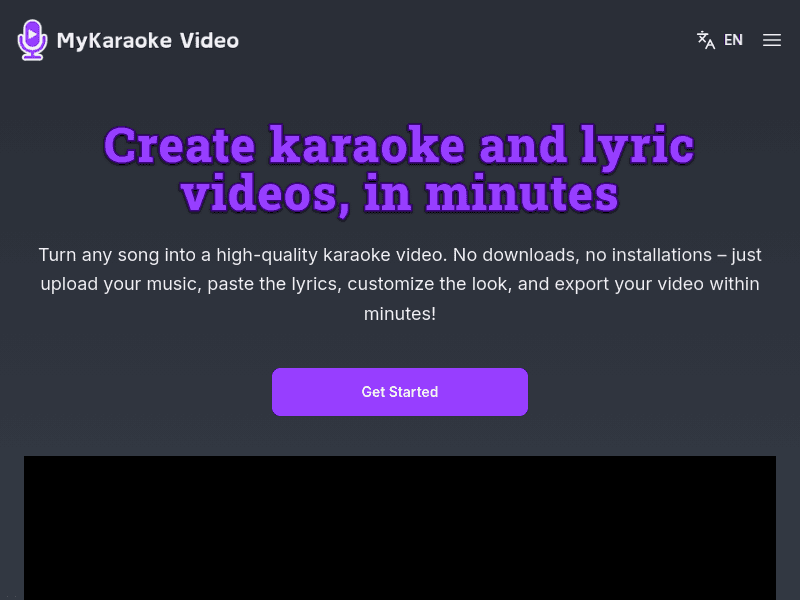The image size is (800, 600).
Task: Tap the mic emblem beside the site name
Action: tap(32, 39)
